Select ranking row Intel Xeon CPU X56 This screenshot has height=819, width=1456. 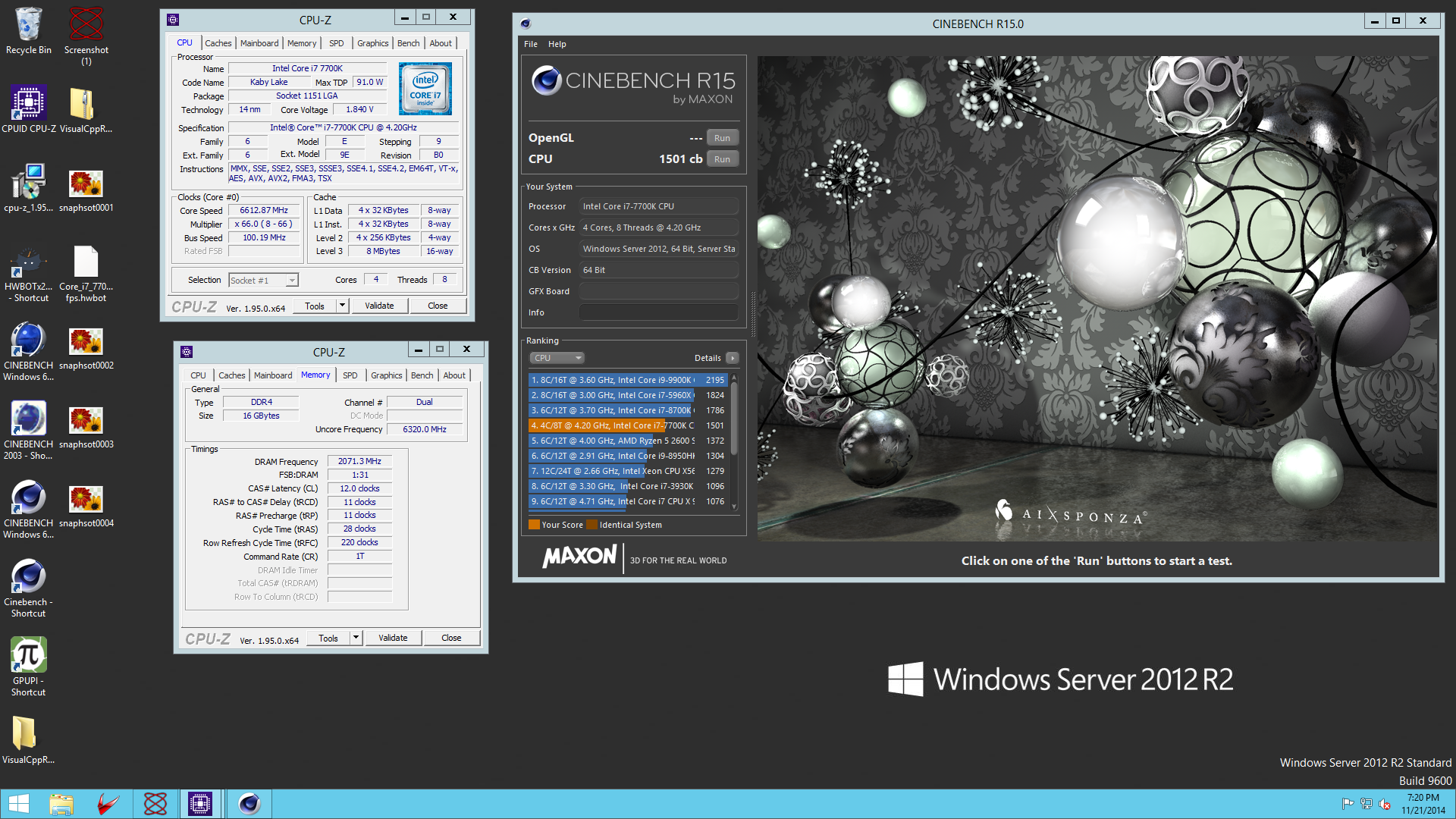point(628,471)
